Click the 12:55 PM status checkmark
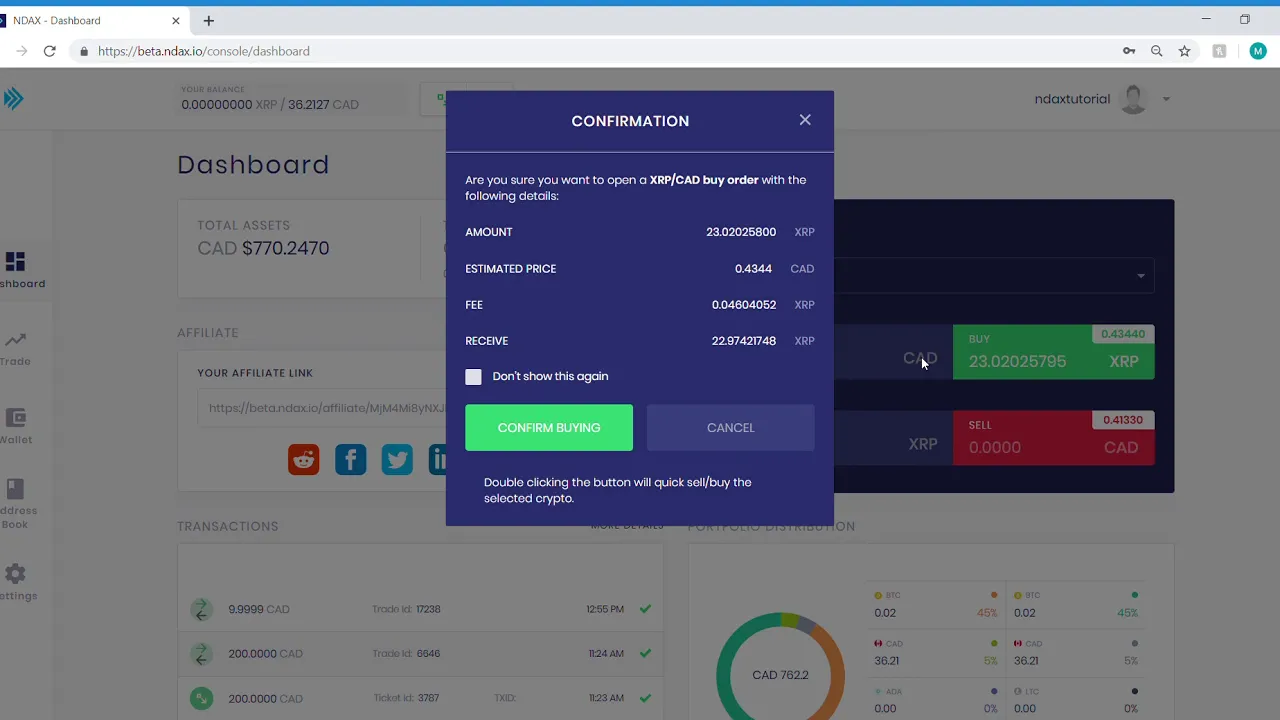The height and width of the screenshot is (720, 1280). (645, 609)
